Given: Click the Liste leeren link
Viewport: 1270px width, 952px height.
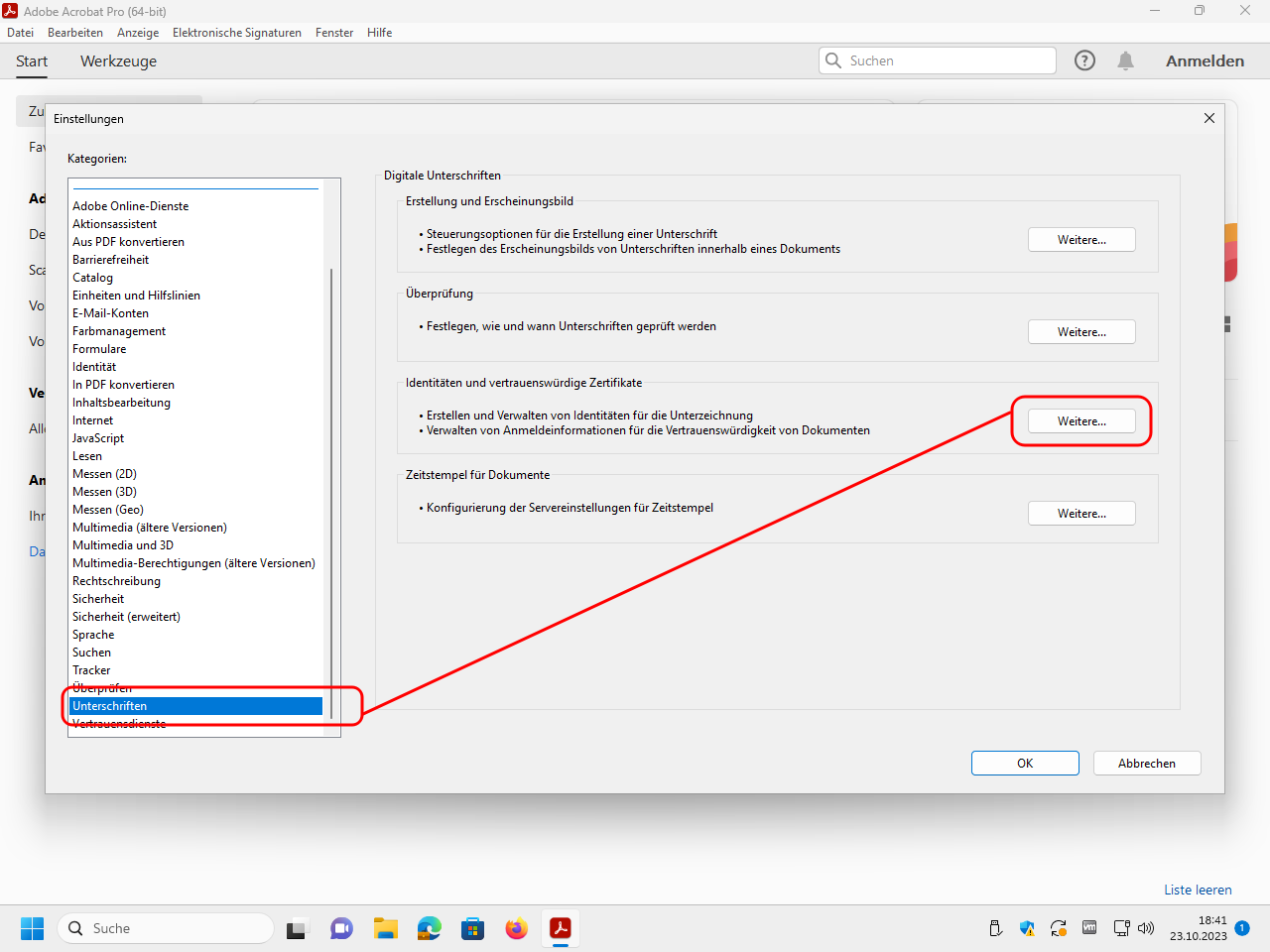Looking at the screenshot, I should (x=1198, y=890).
